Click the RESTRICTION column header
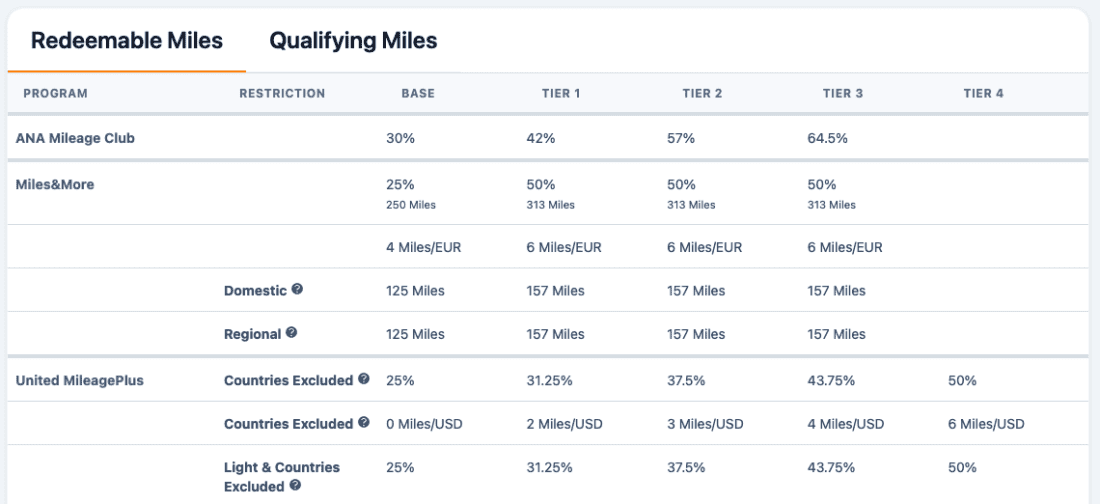This screenshot has height=504, width=1100. click(x=282, y=93)
